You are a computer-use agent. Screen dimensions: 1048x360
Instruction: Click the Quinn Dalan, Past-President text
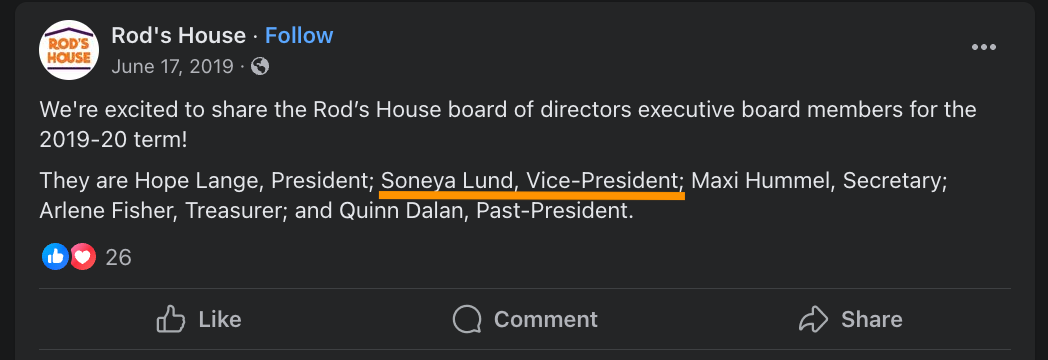tap(485, 212)
